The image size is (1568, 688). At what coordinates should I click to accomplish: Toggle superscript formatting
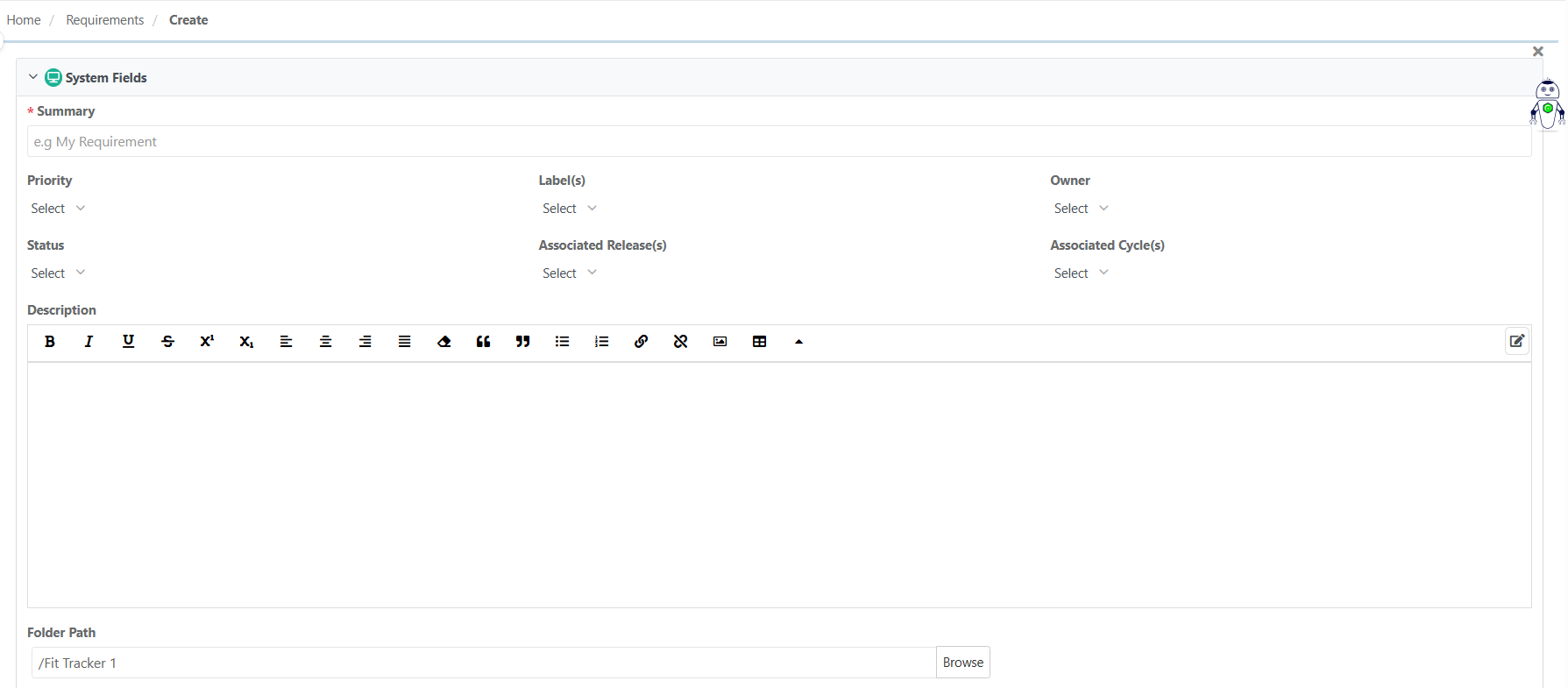[x=207, y=342]
